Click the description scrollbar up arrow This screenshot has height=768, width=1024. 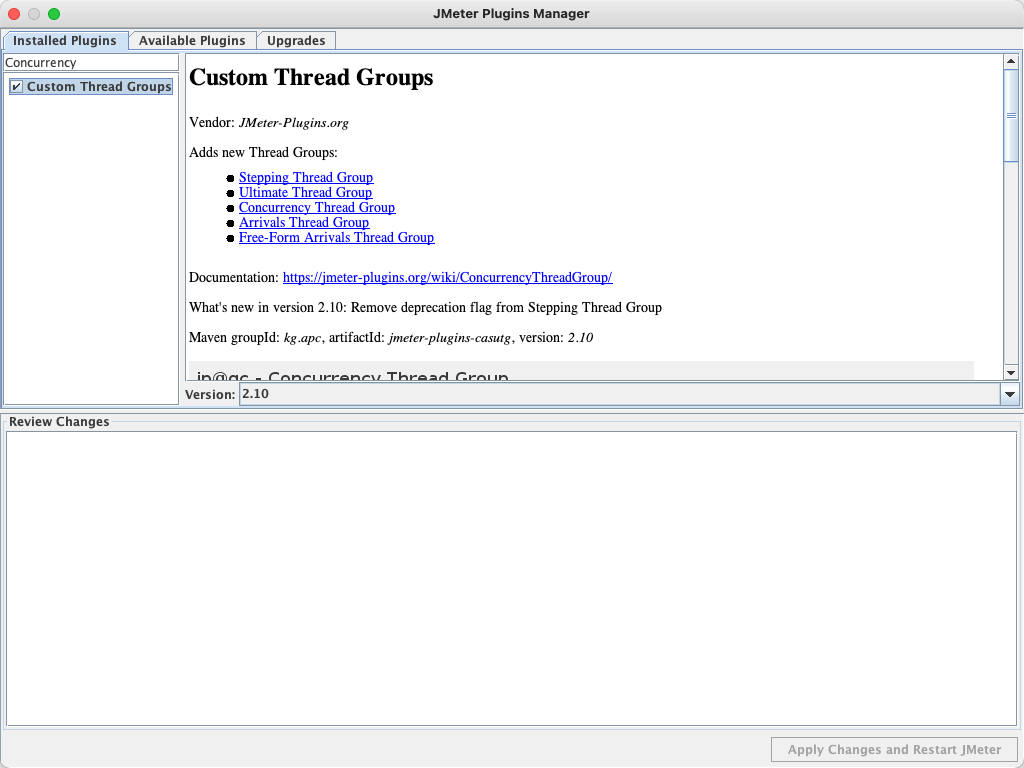point(1011,61)
